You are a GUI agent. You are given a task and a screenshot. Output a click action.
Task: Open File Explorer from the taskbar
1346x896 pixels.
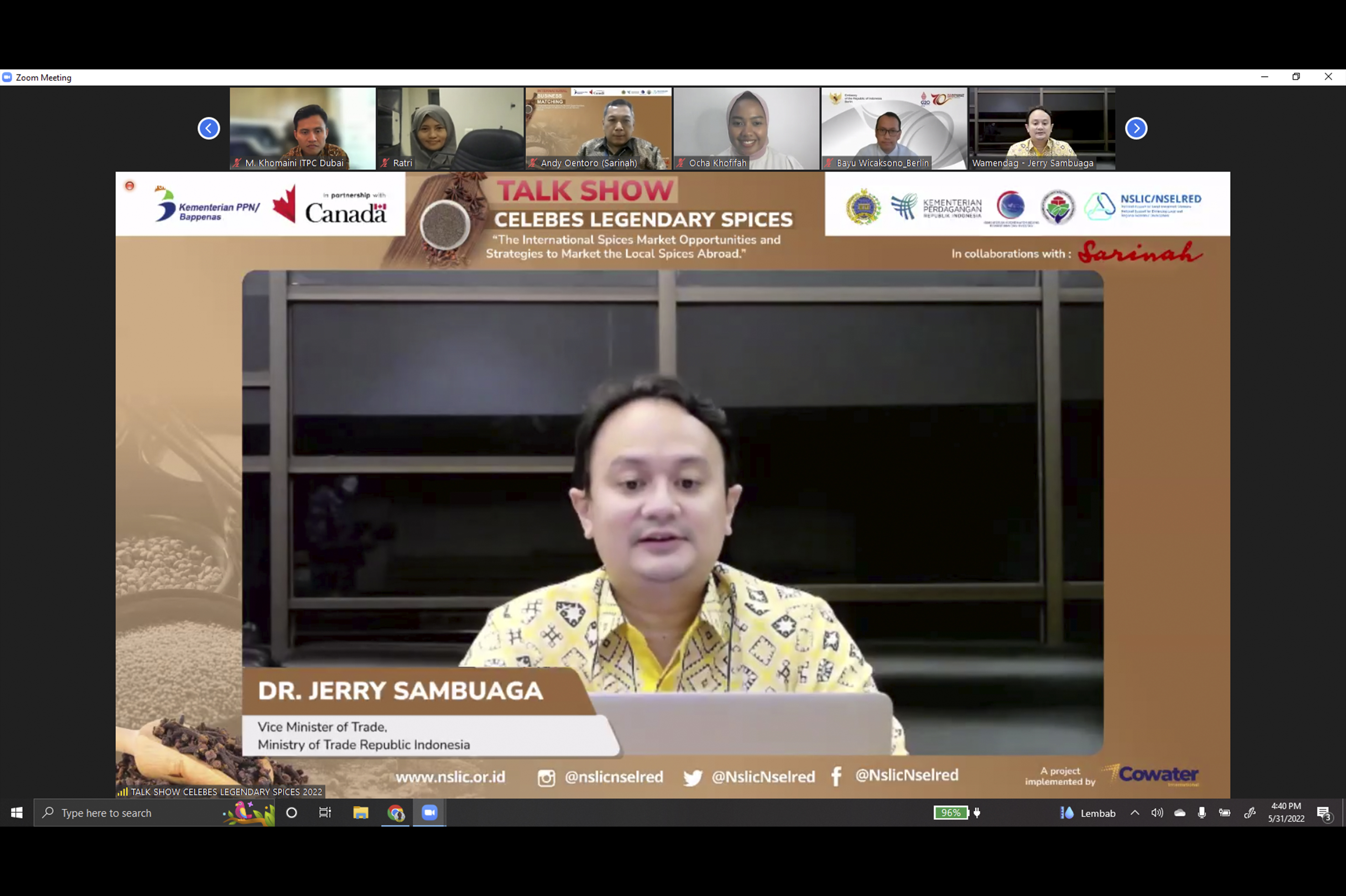pos(361,813)
